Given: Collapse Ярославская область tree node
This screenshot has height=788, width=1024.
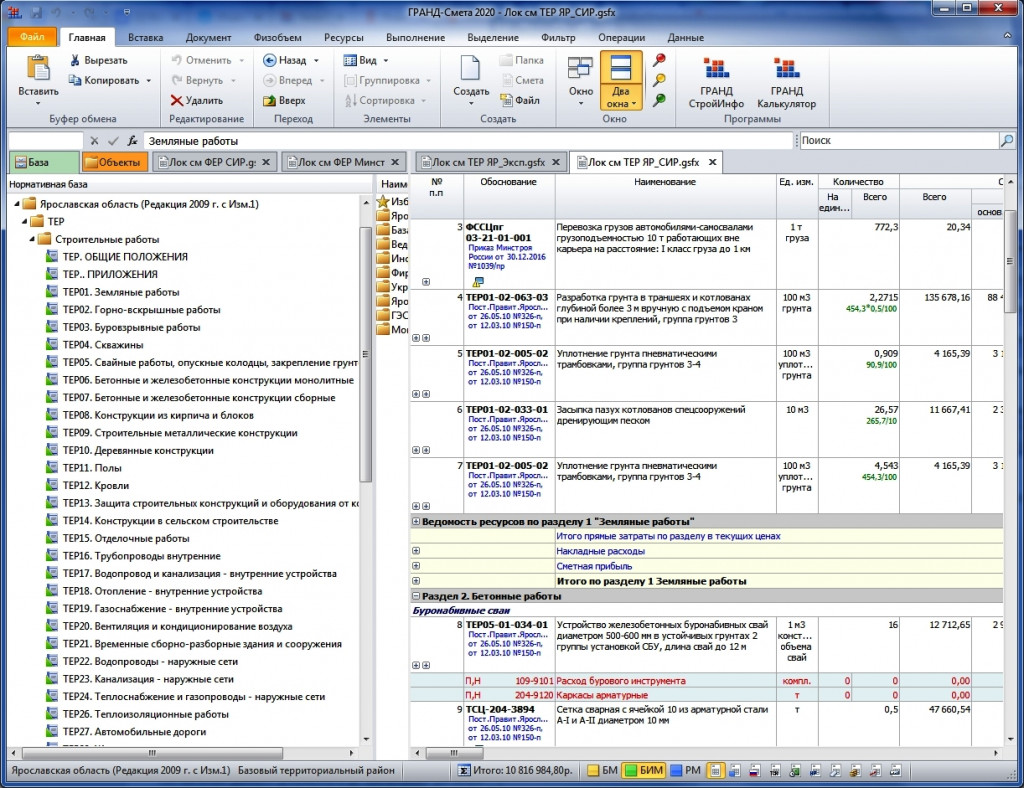Looking at the screenshot, I should (18, 204).
